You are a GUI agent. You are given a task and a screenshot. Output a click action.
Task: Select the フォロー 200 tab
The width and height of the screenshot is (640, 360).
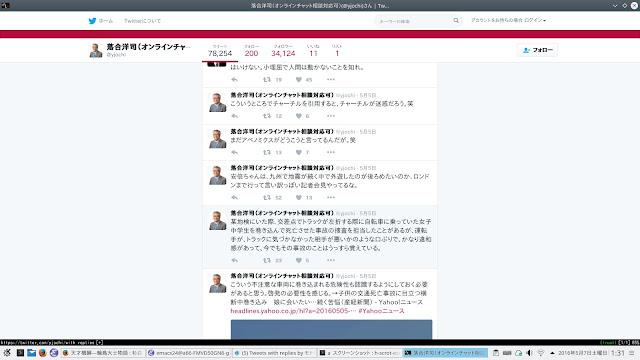click(251, 51)
